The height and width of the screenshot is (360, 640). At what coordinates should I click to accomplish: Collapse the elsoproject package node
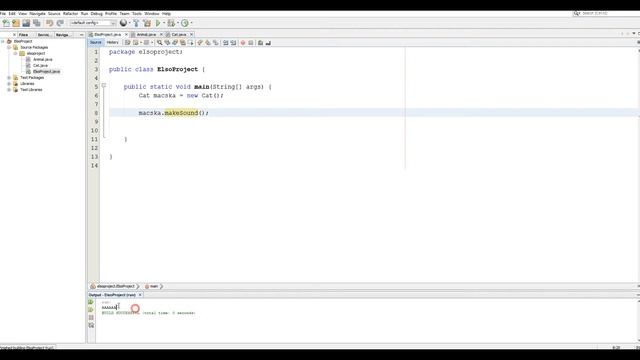(x=16, y=53)
